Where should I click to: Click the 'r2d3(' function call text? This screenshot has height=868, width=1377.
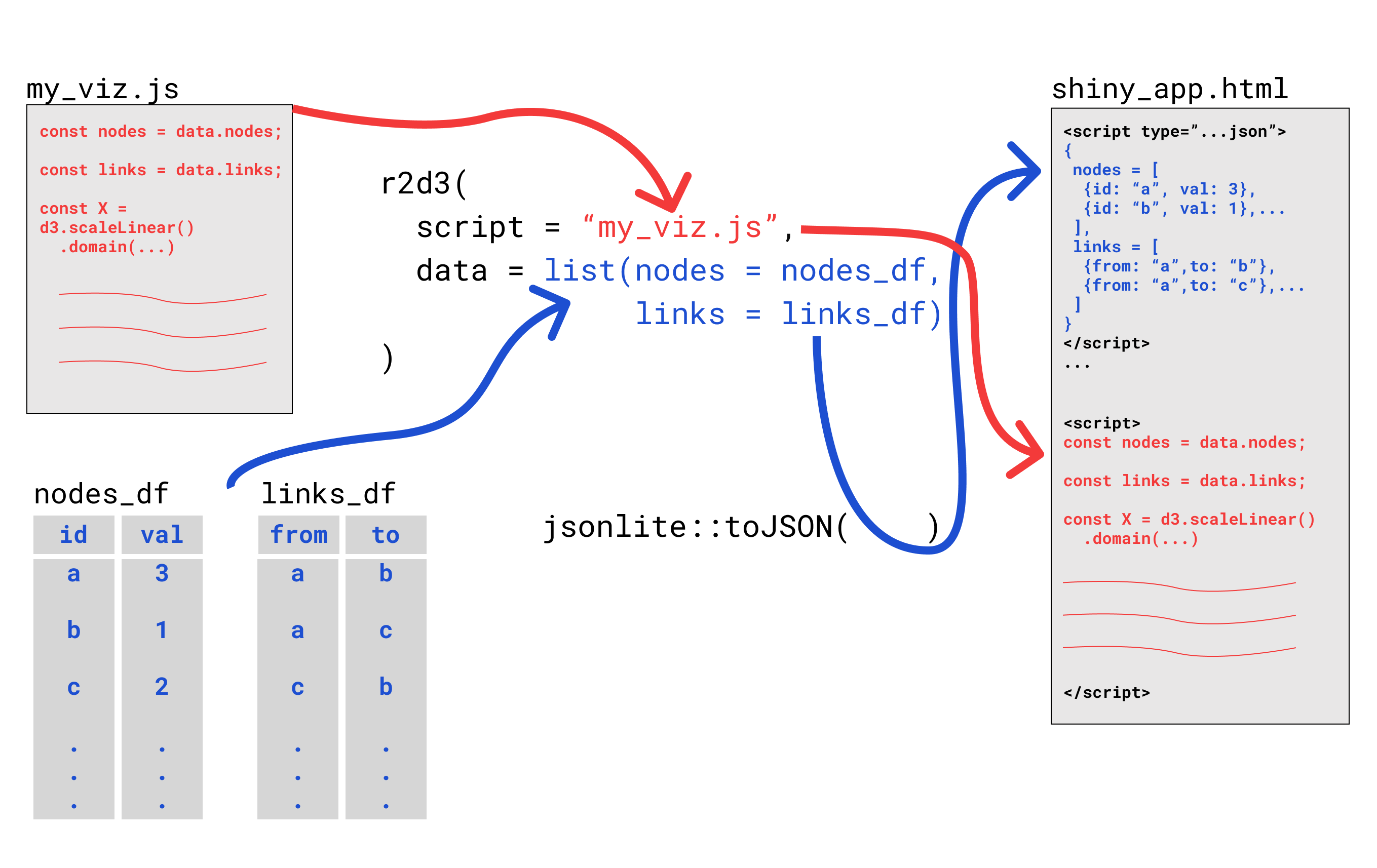coord(425,184)
